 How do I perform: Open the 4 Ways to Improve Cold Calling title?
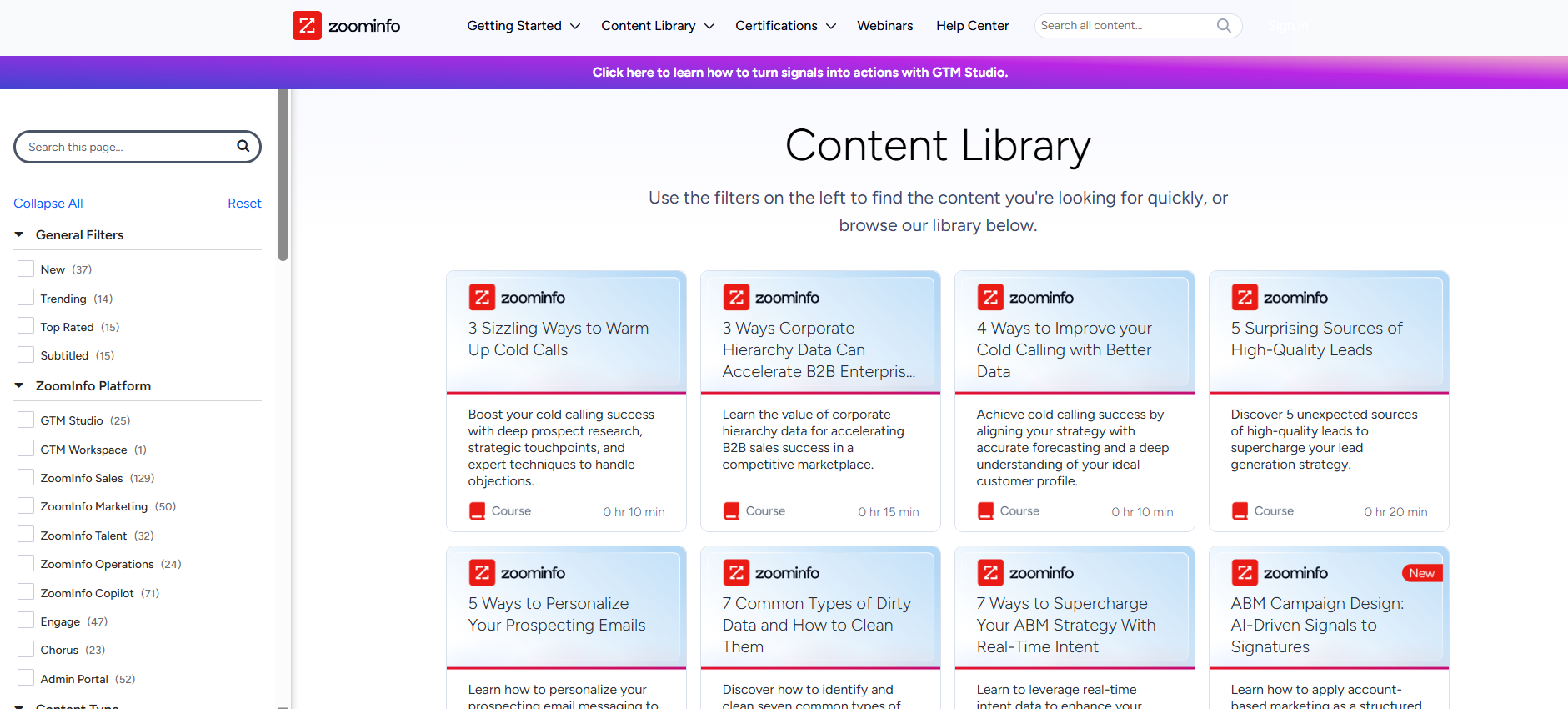(x=1065, y=349)
